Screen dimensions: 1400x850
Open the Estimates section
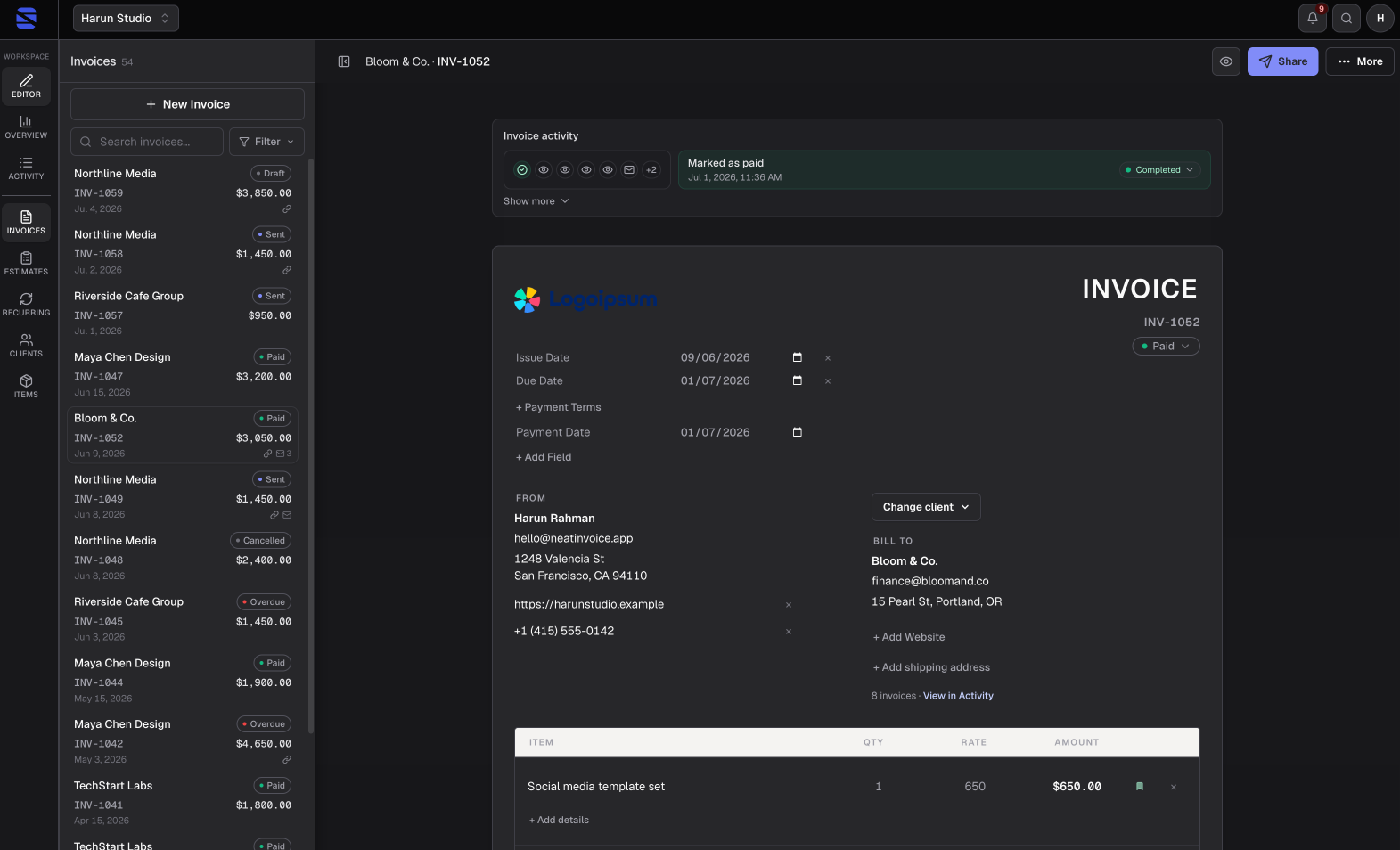[26, 263]
